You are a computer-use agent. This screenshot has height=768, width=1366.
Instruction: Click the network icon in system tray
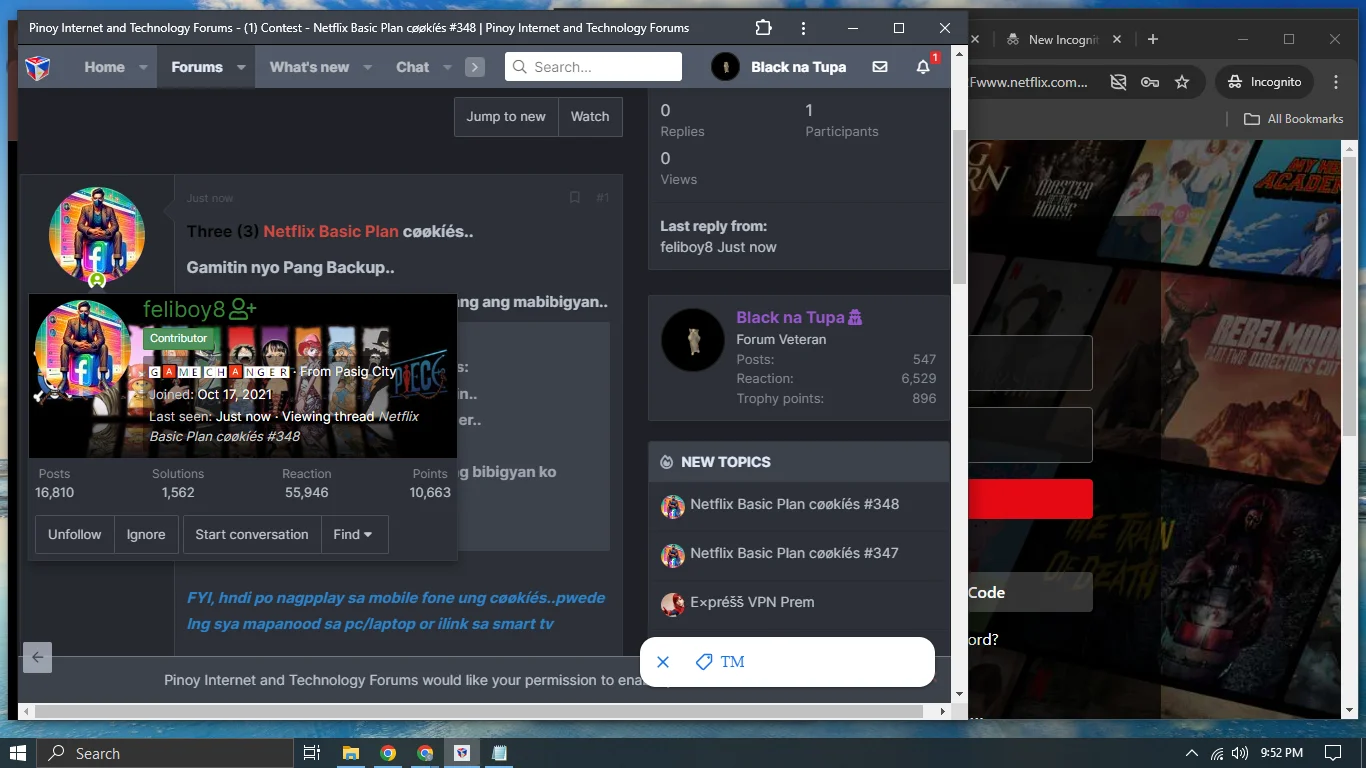(x=1217, y=753)
